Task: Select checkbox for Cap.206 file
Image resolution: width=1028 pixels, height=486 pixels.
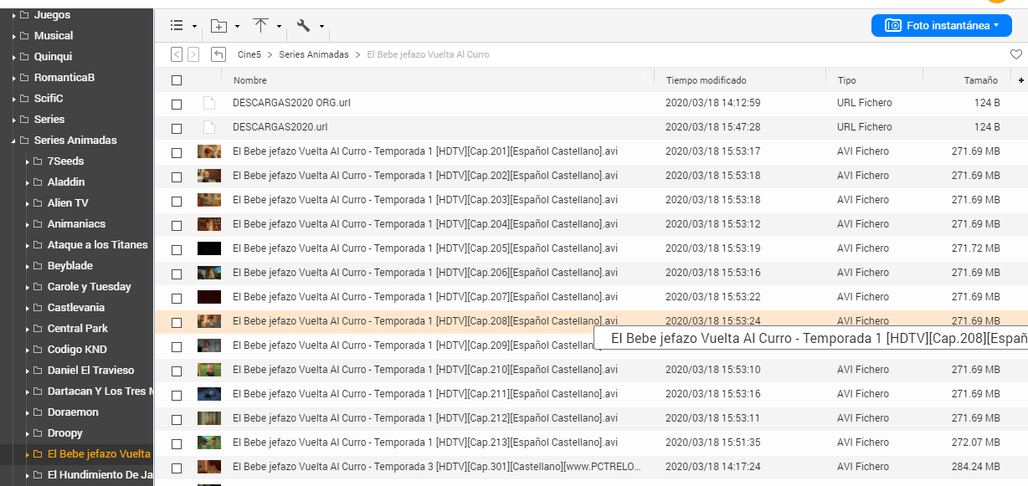Action: click(176, 274)
